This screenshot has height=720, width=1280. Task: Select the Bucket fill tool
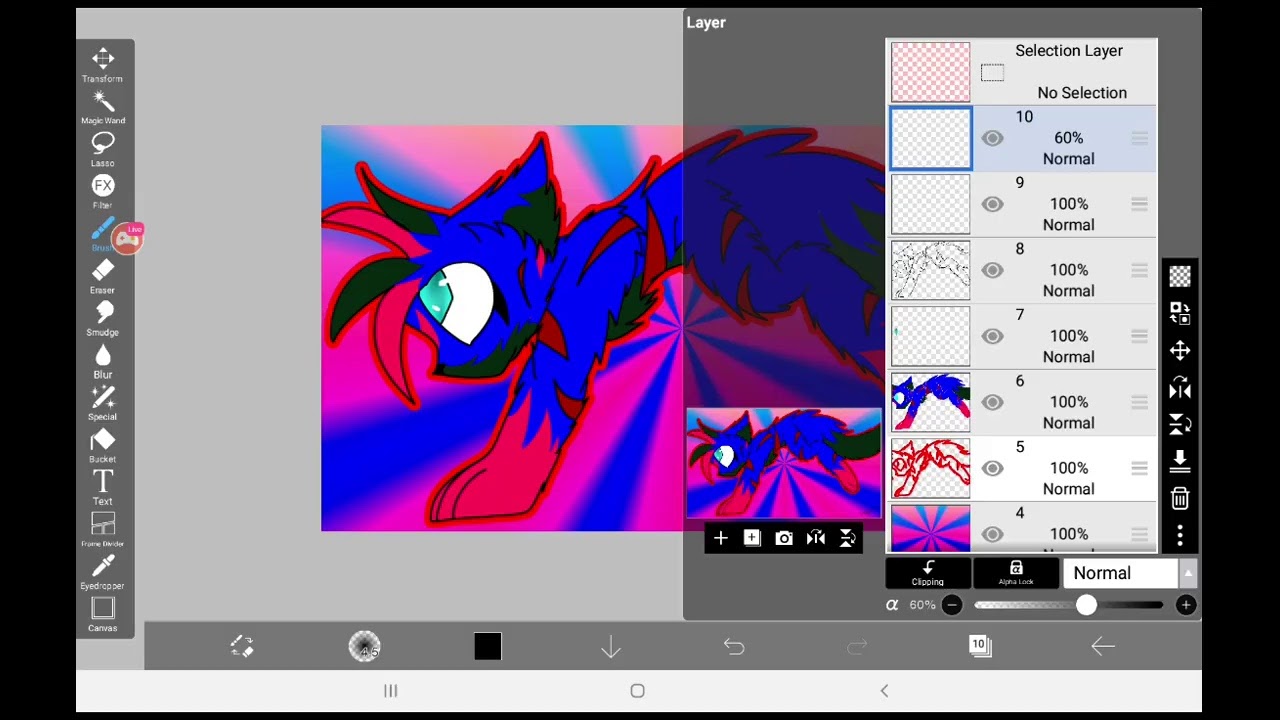(103, 445)
